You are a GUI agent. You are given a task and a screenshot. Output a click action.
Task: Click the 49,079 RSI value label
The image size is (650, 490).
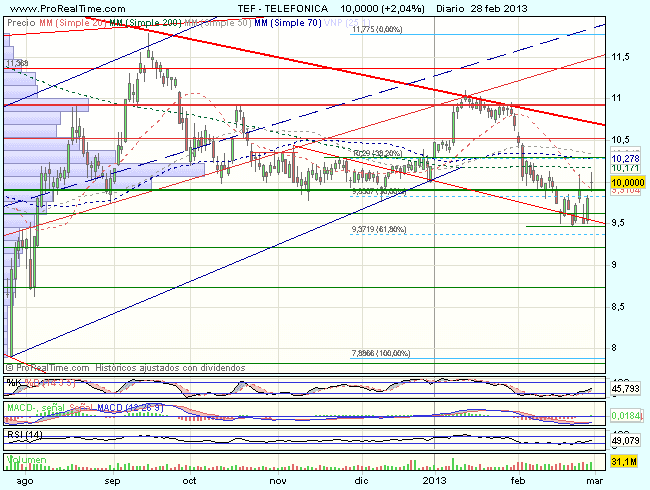(626, 441)
